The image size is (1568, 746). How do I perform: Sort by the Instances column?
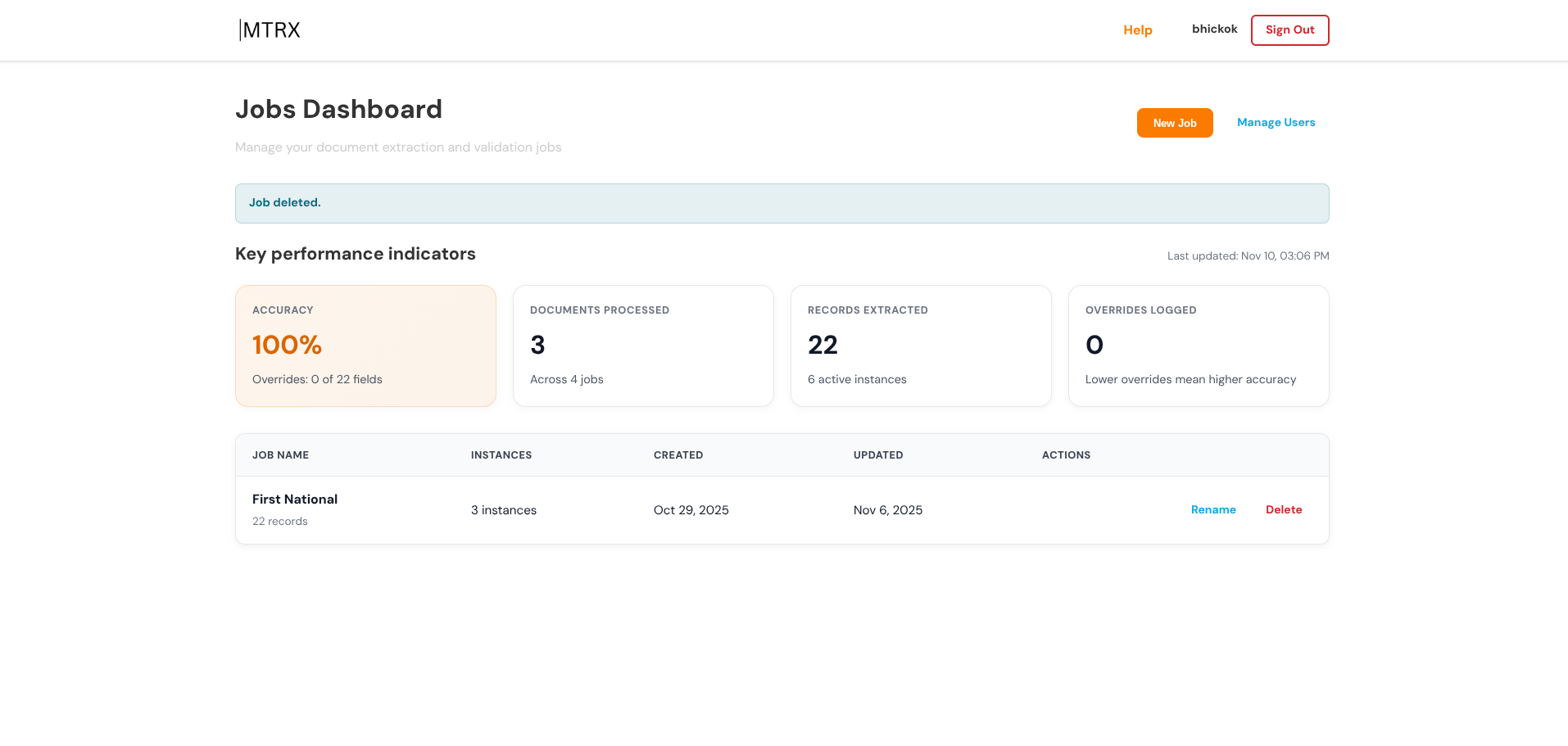point(501,454)
